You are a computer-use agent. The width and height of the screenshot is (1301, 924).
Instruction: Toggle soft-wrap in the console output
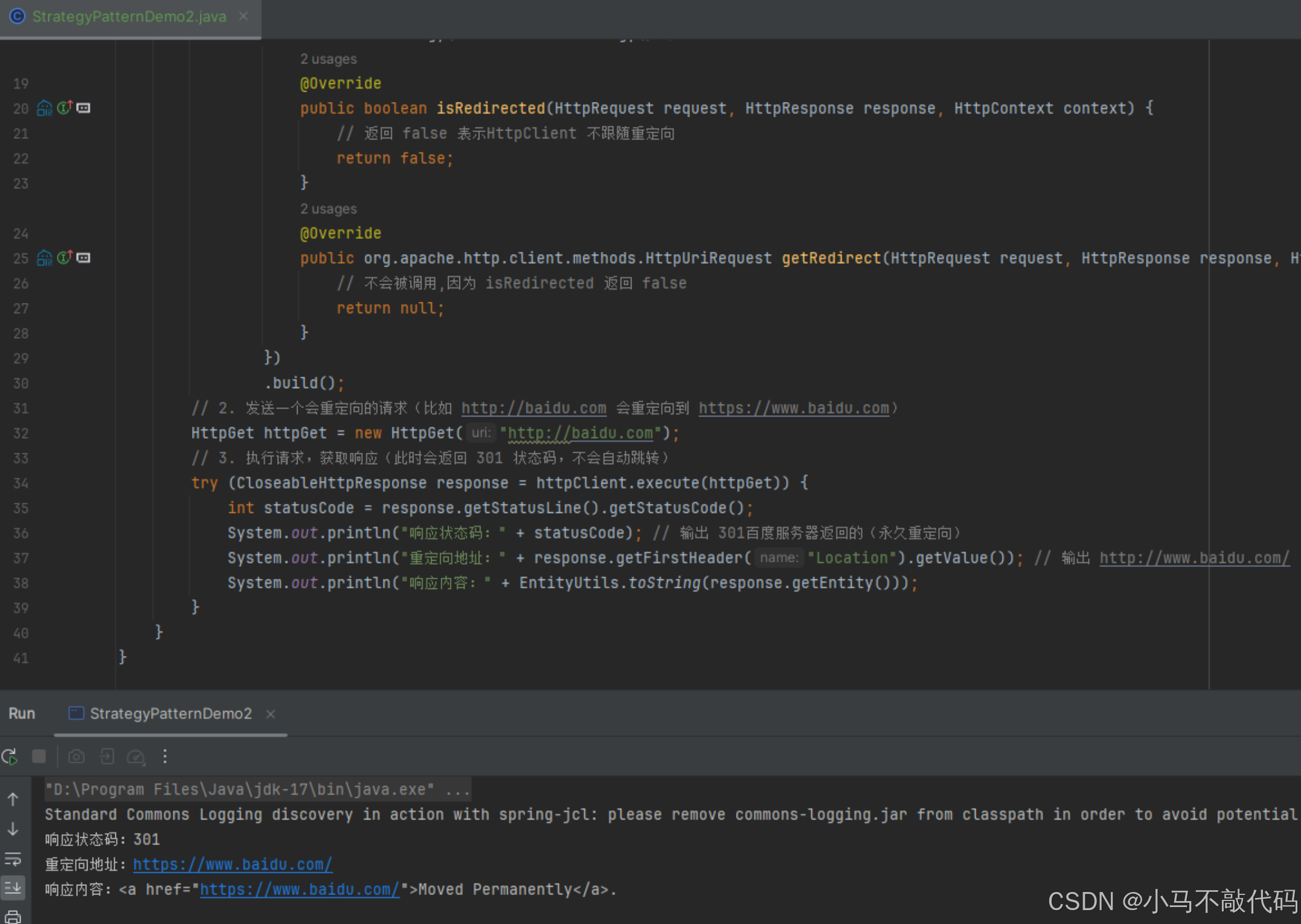(13, 858)
